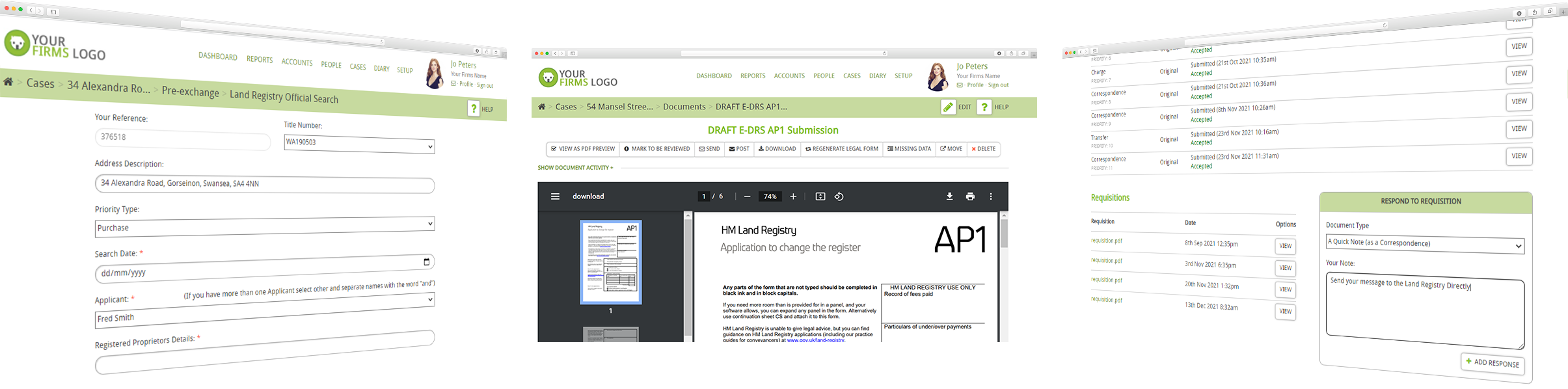Click firm logo on the AP1 document page

tap(578, 78)
